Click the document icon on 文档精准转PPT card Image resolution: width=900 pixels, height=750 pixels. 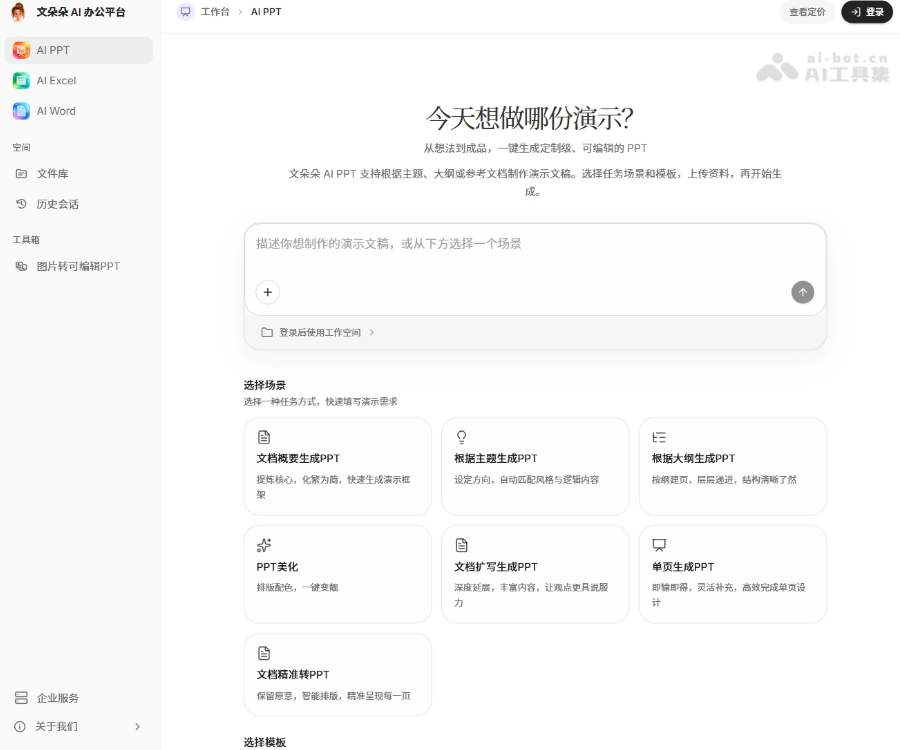264,653
